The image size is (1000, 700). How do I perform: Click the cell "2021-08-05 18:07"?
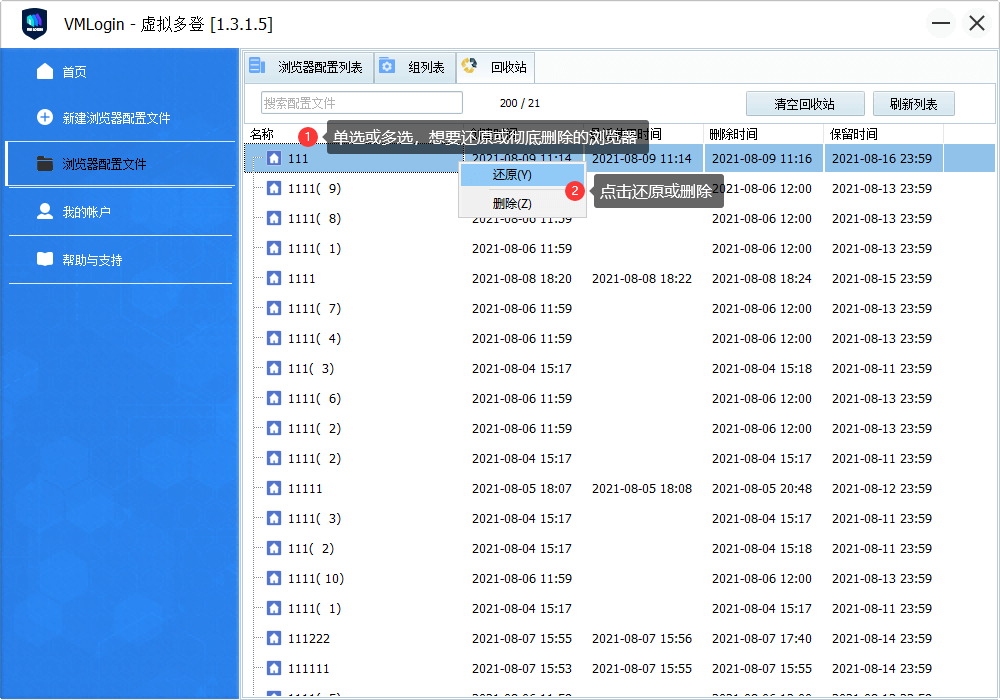pos(522,488)
